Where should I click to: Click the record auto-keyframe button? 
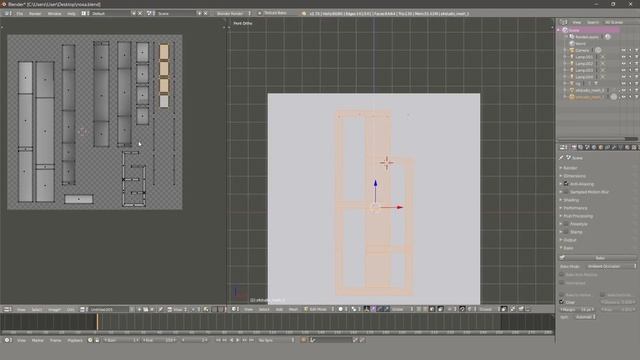303,340
